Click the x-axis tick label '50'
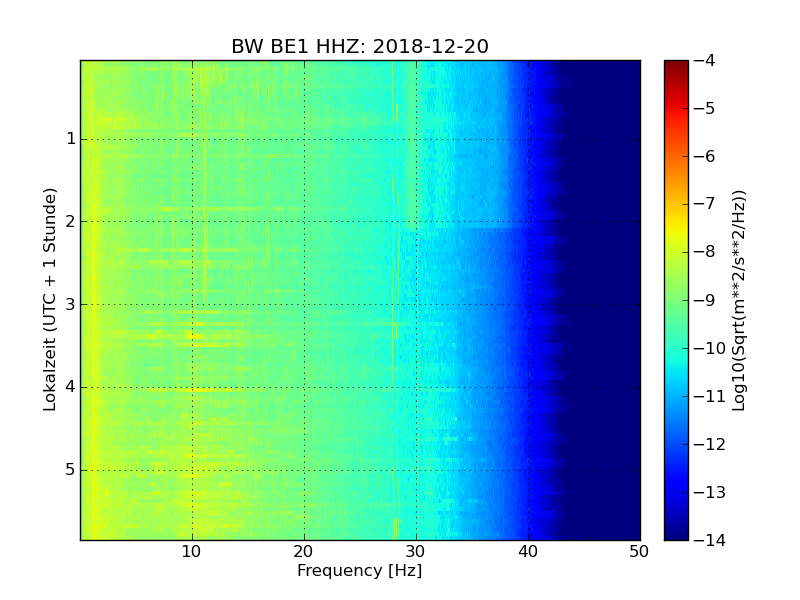This screenshot has height=600, width=800. click(639, 552)
